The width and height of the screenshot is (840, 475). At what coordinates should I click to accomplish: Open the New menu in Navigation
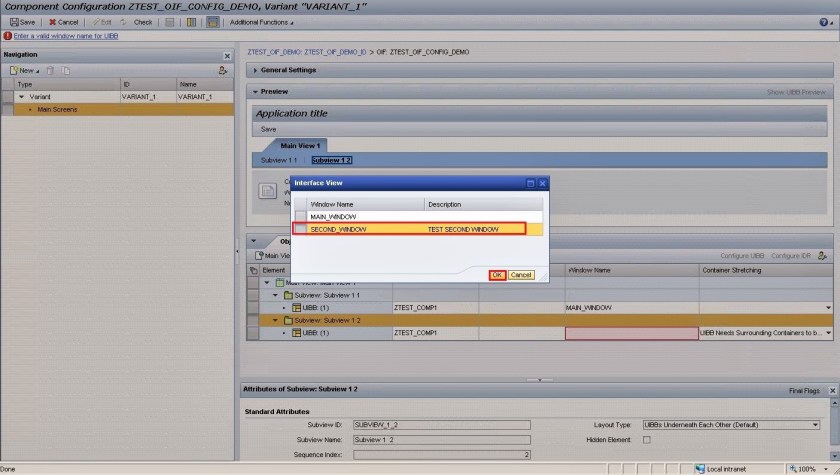pyautogui.click(x=25, y=70)
